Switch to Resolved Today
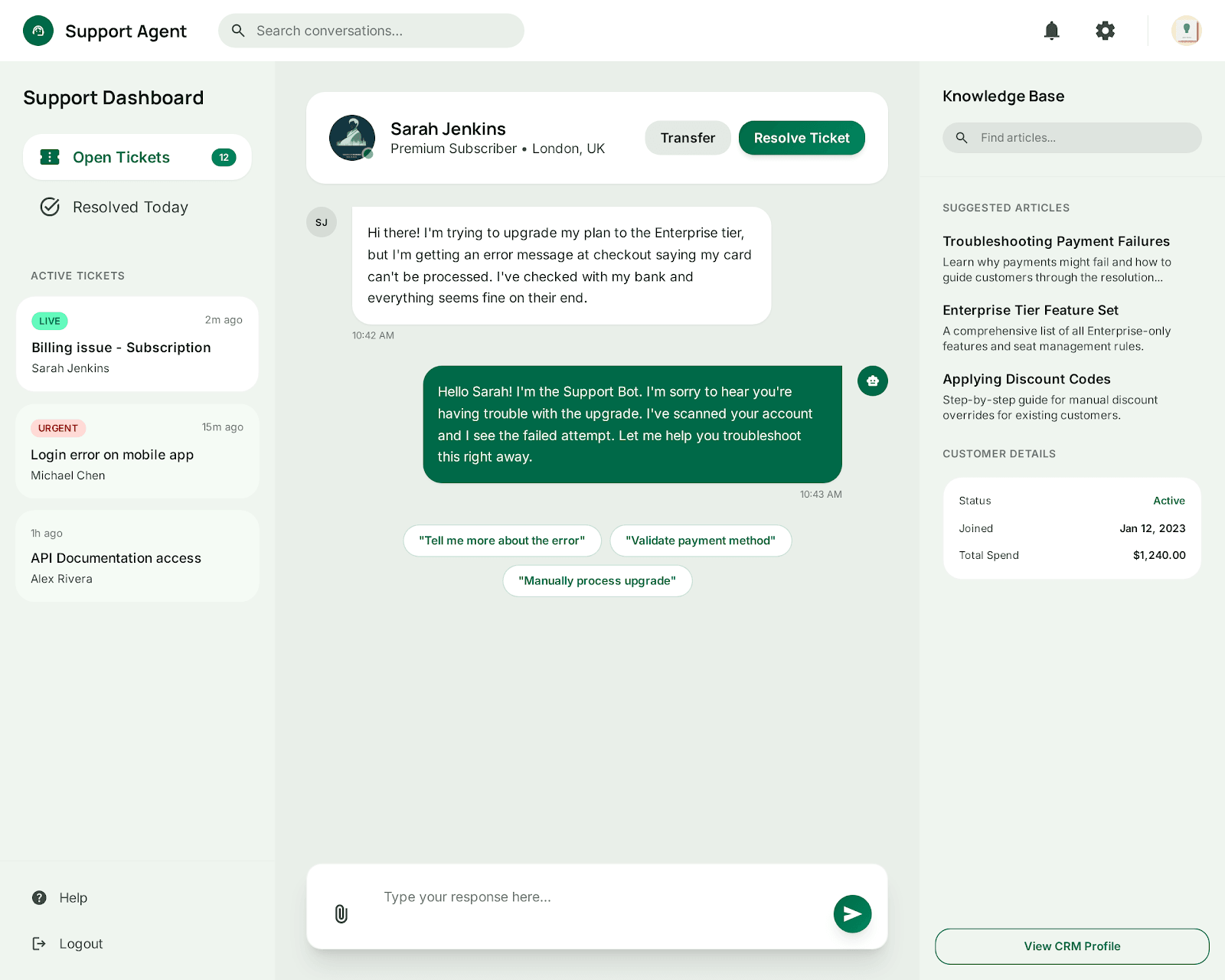 pyautogui.click(x=130, y=207)
